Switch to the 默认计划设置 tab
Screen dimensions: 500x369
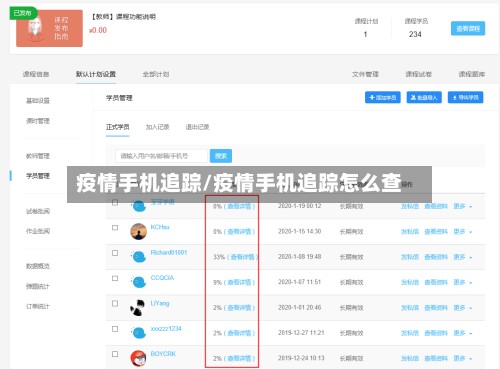96,74
